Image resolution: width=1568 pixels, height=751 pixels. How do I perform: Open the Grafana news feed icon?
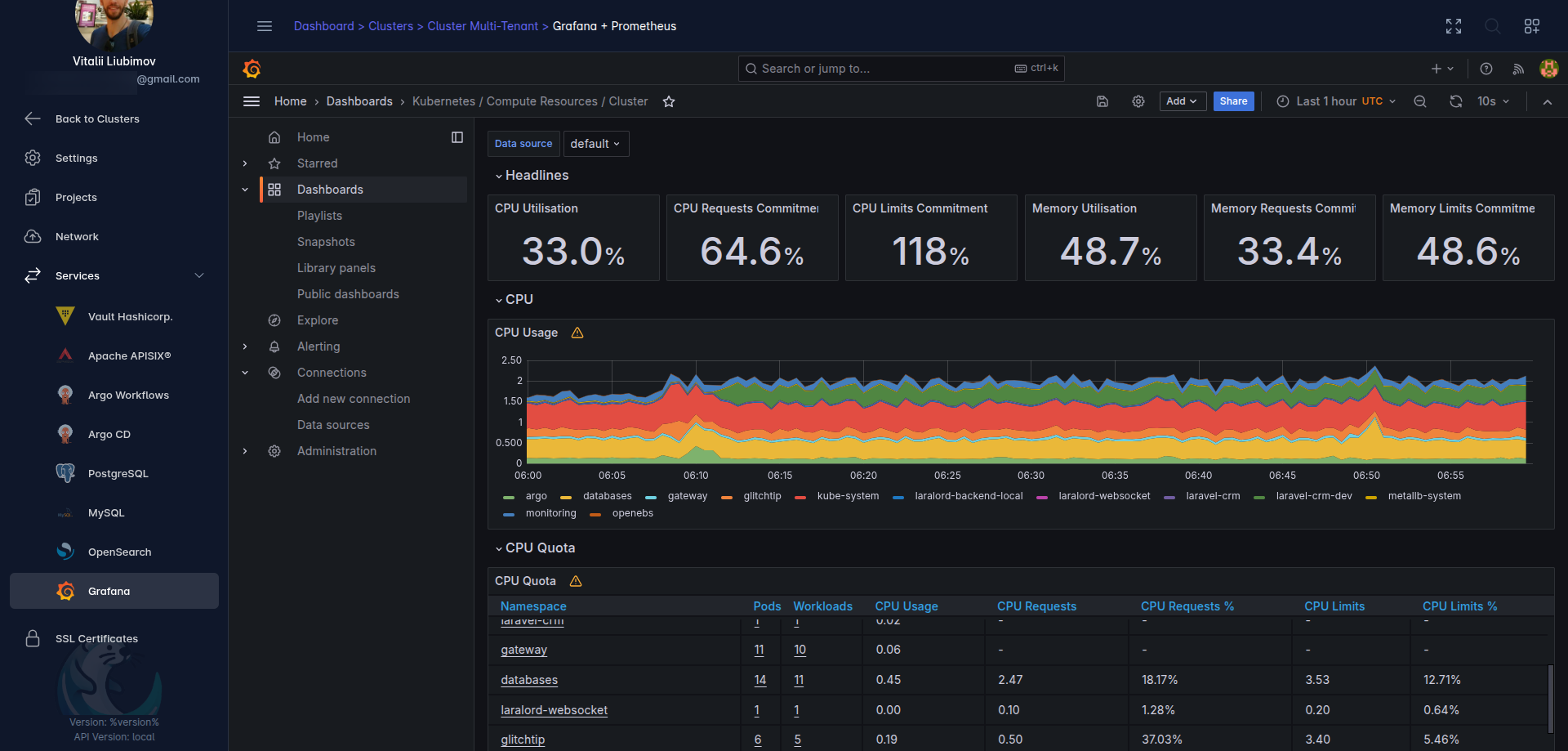point(1518,69)
